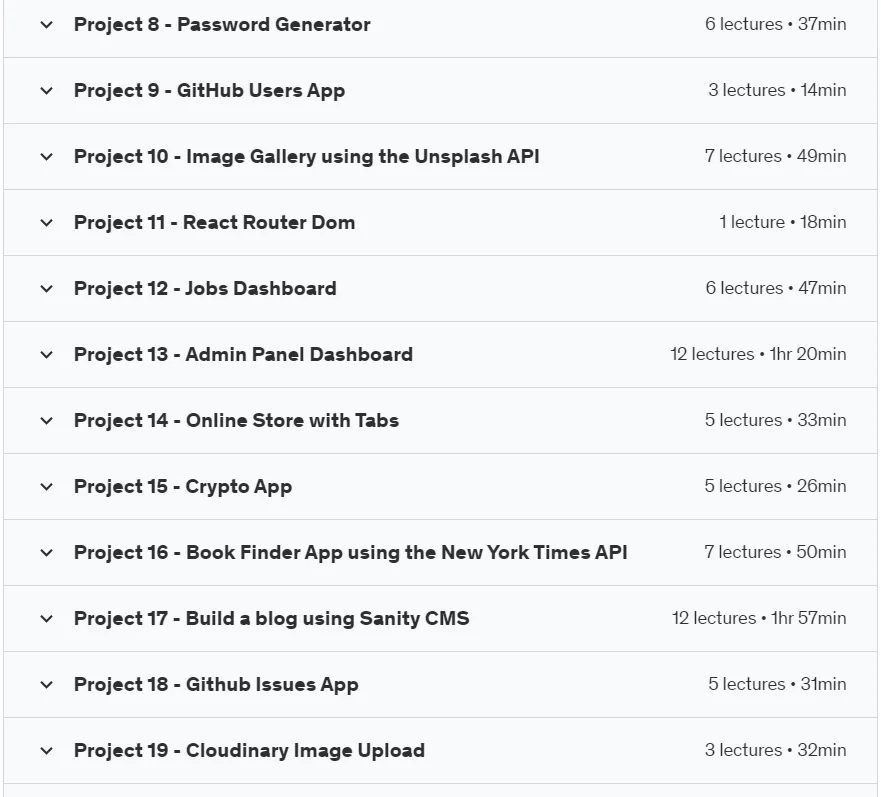
Task: Open the Project 19 - Cloudinary Image Upload title
Action: tap(249, 751)
